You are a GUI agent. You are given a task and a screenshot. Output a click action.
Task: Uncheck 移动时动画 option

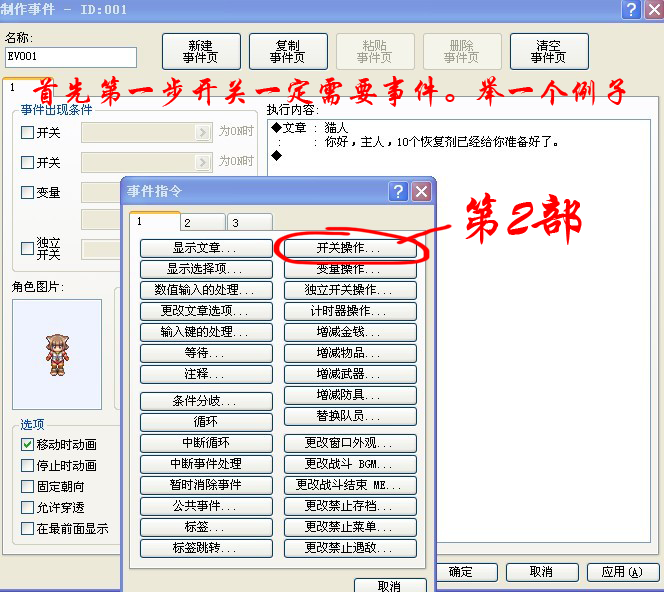[28, 444]
